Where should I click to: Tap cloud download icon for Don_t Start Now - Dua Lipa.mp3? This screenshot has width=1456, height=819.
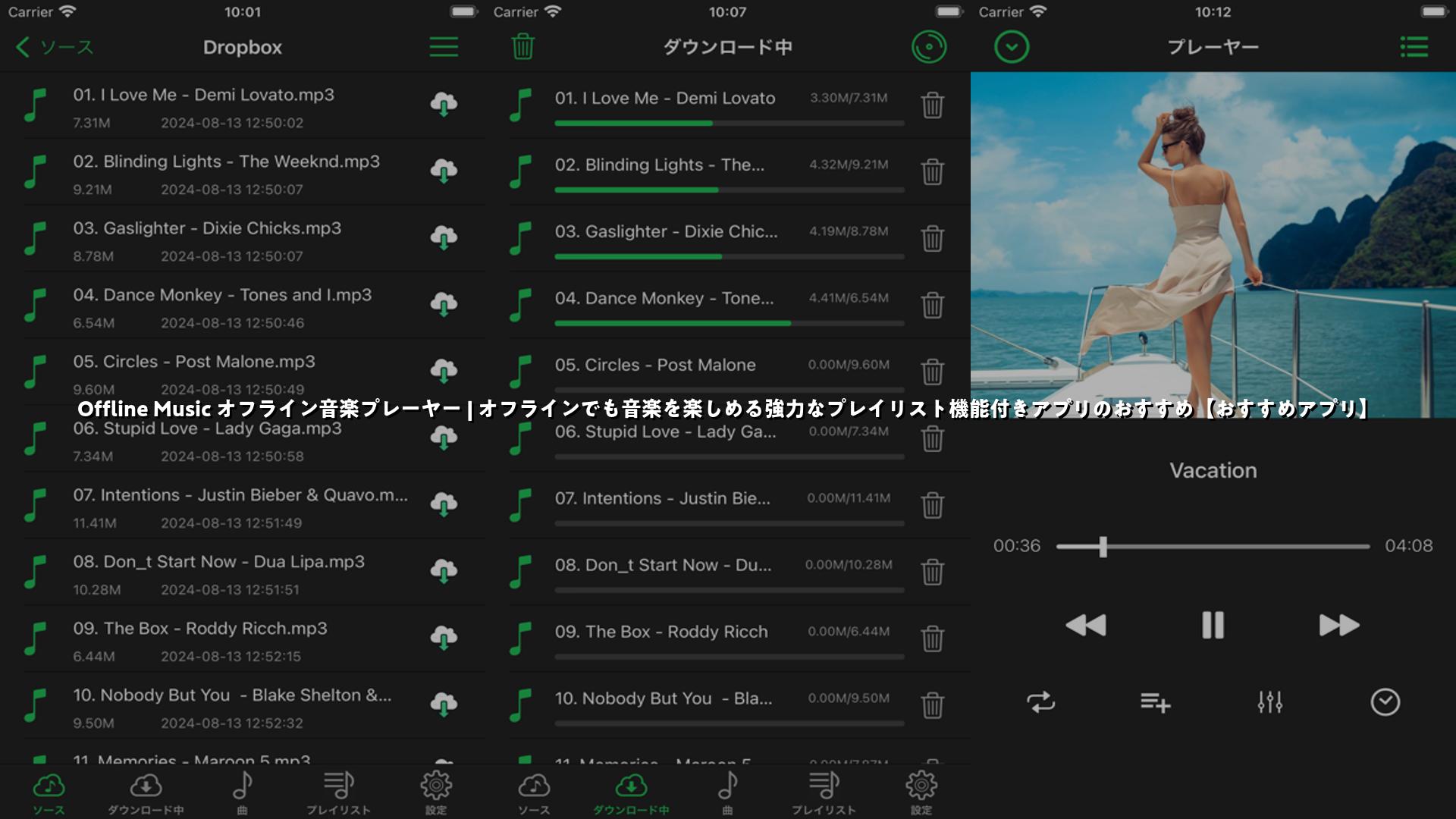[x=444, y=571]
